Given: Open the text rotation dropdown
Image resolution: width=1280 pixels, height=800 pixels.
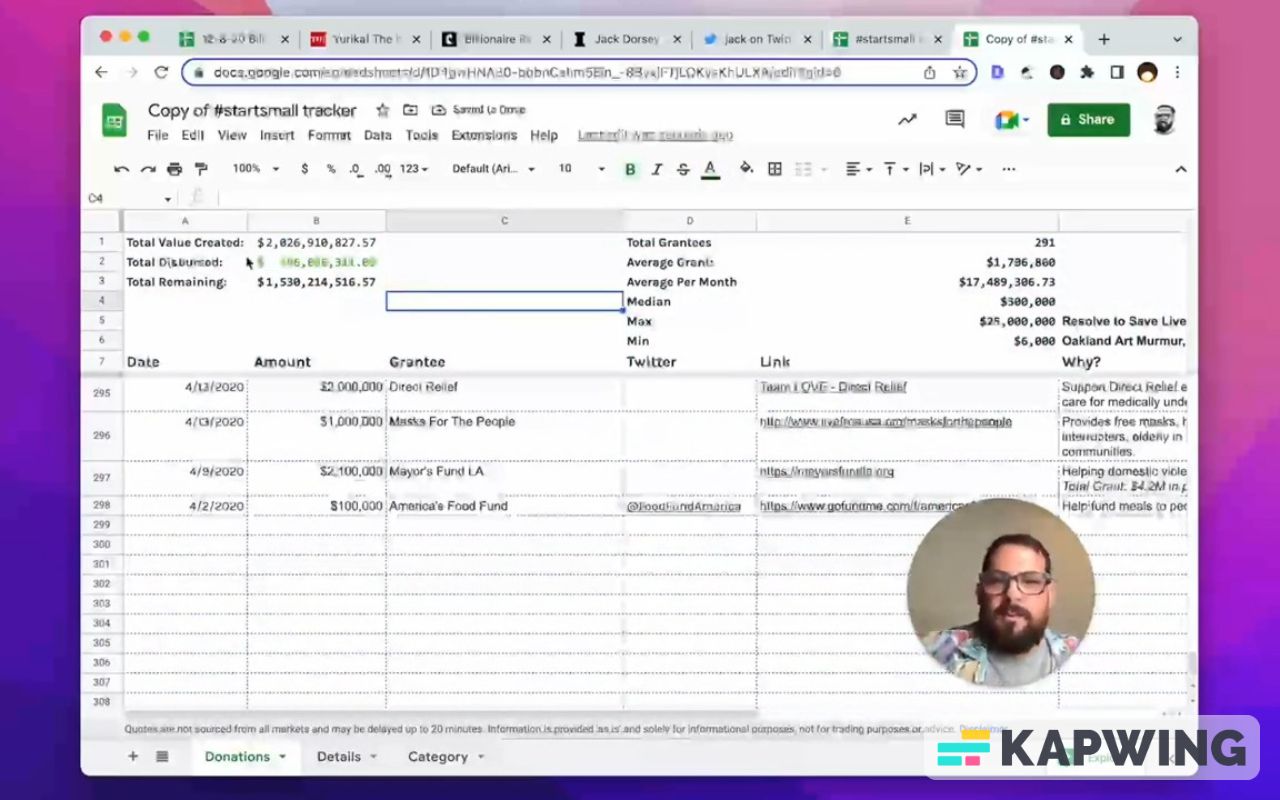Looking at the screenshot, I should 968,169.
